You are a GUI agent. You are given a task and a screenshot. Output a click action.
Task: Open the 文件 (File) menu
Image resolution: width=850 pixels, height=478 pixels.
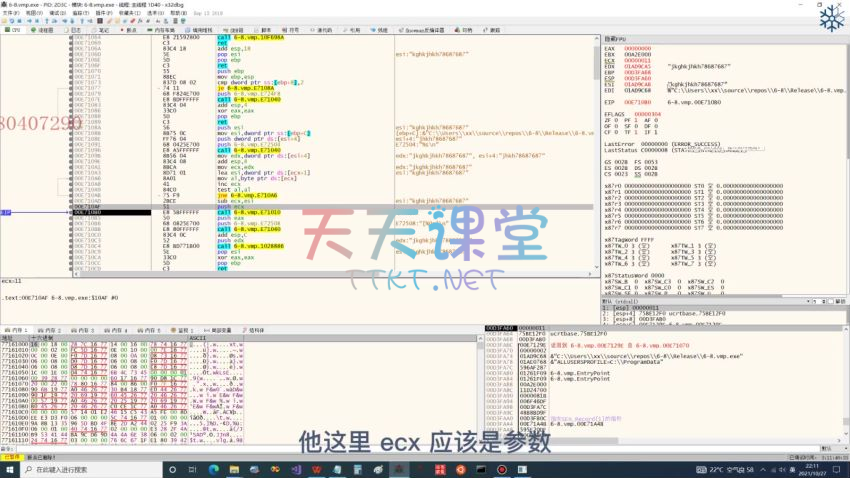(x=9, y=11)
